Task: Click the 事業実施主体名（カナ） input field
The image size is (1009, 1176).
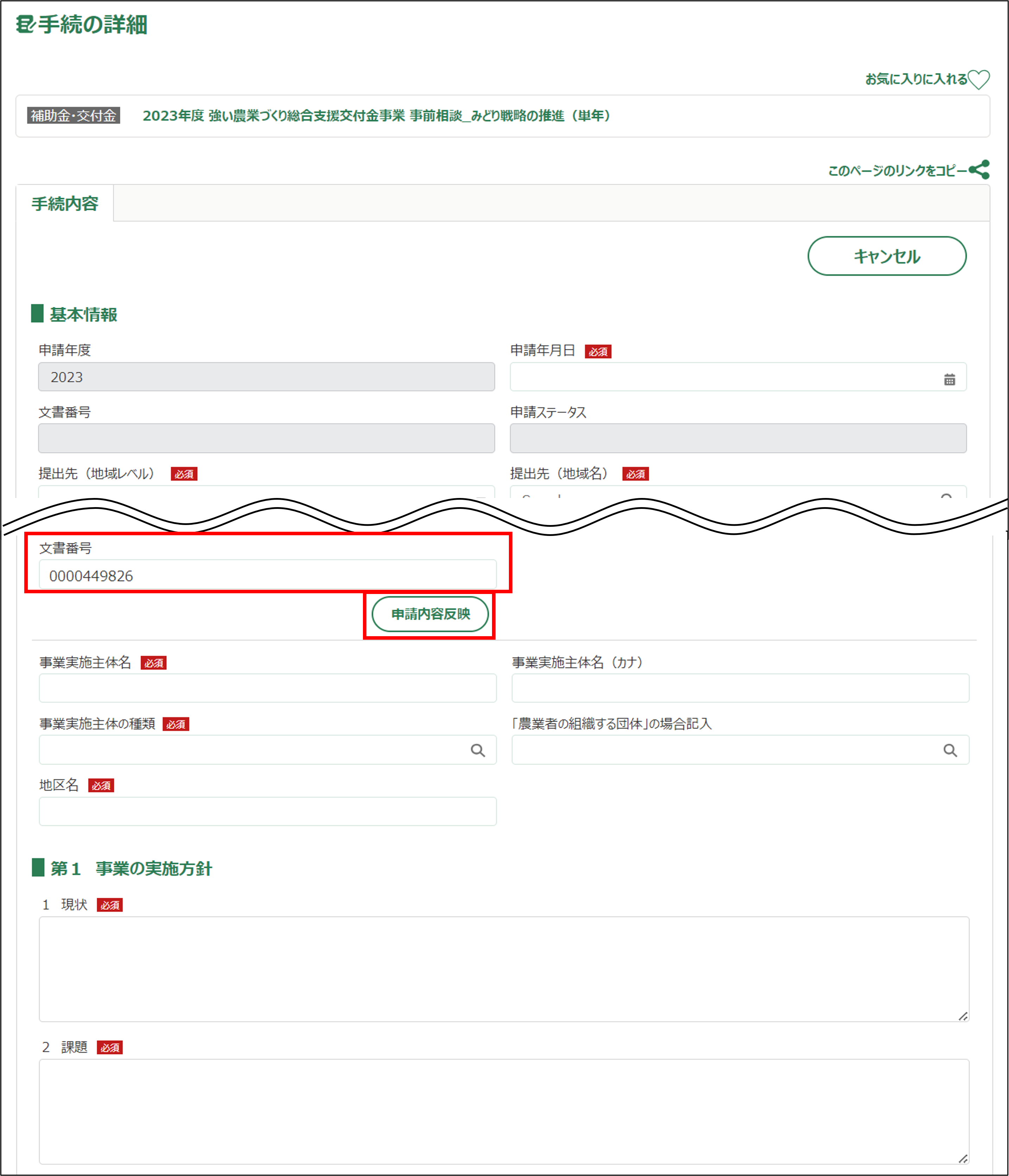Action: [740, 688]
